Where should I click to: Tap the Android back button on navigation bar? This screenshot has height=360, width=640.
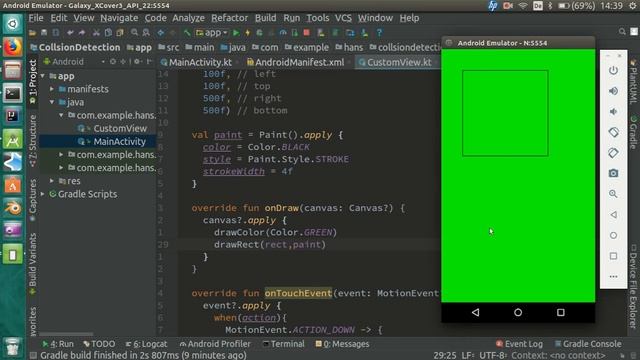click(476, 312)
